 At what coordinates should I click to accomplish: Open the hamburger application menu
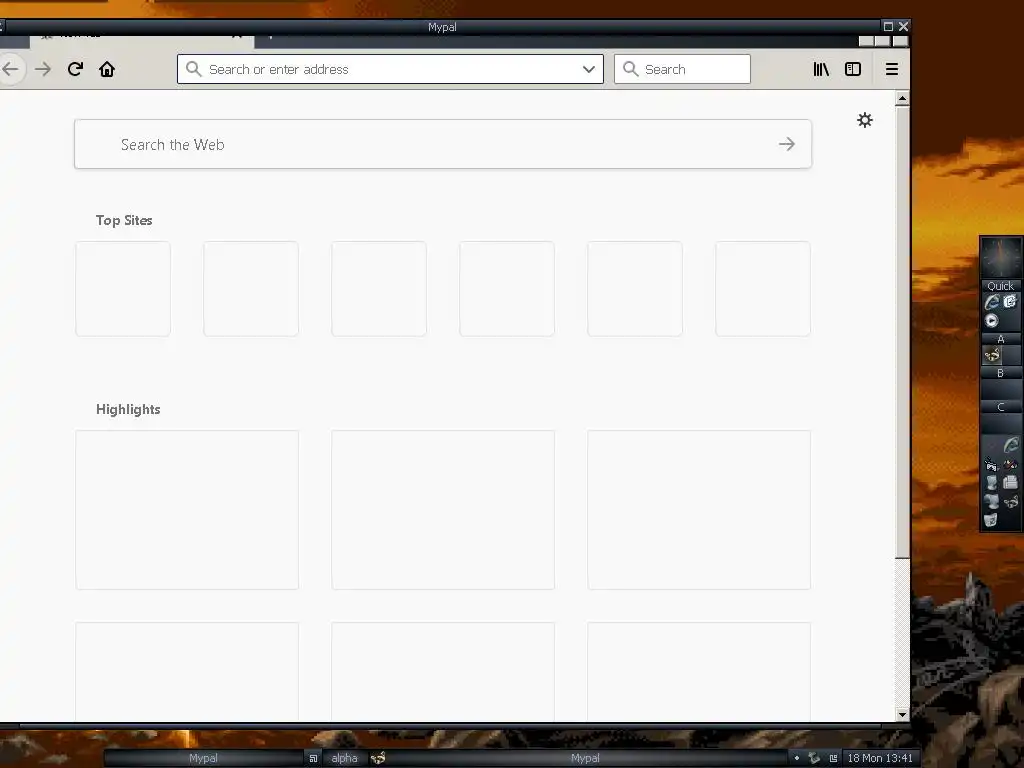coord(891,69)
